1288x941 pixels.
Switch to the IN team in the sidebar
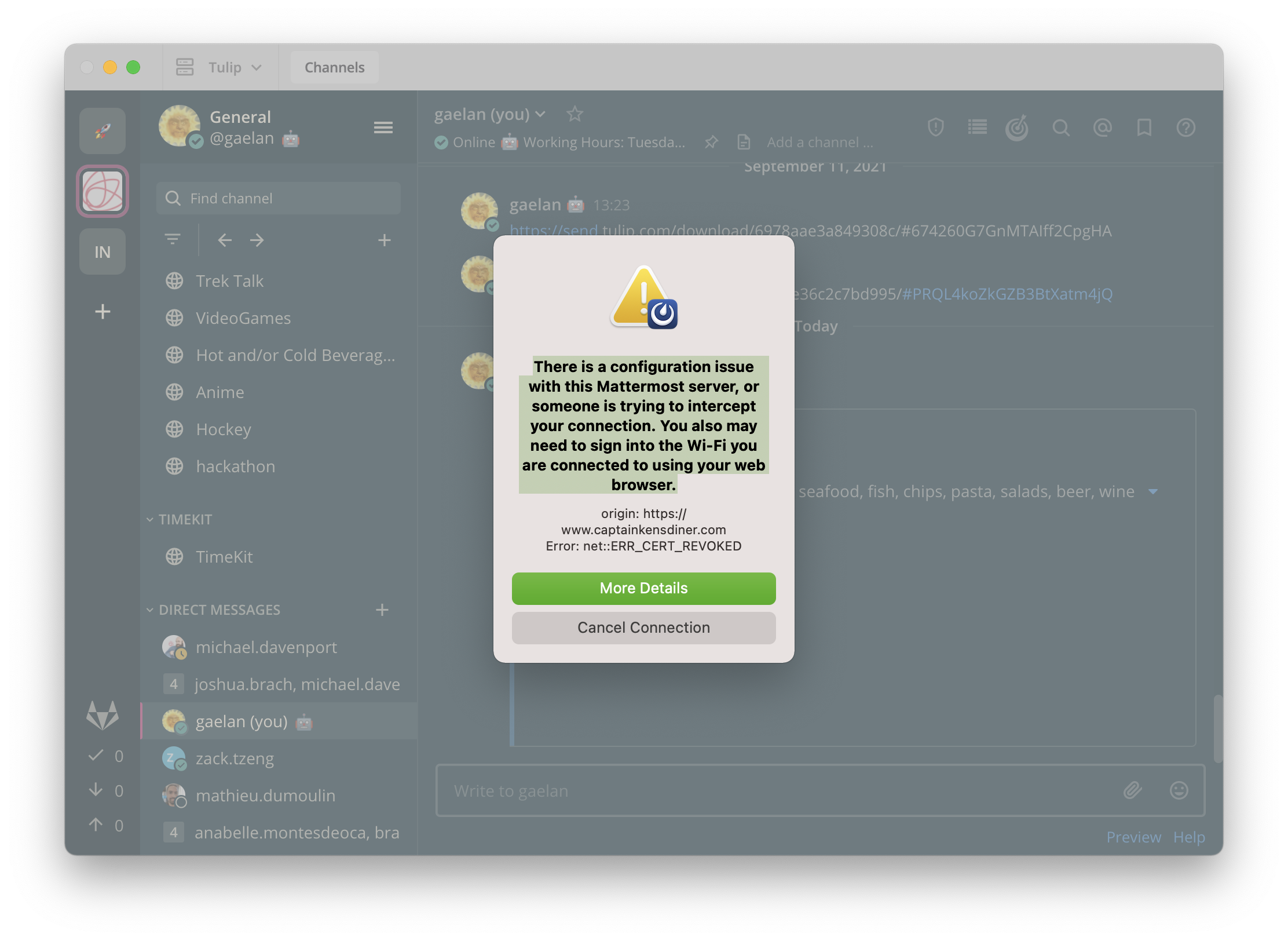(x=102, y=251)
